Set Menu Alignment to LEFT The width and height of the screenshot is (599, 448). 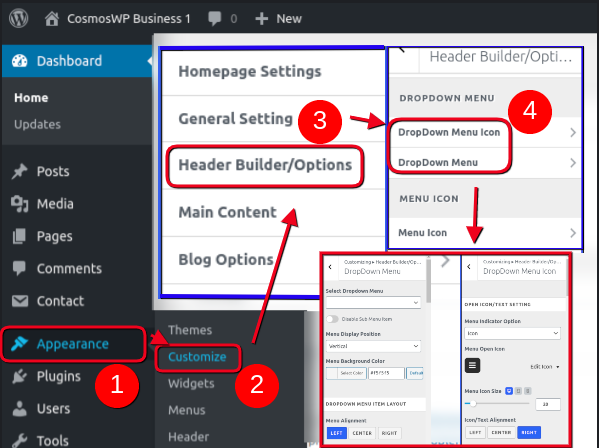click(337, 433)
